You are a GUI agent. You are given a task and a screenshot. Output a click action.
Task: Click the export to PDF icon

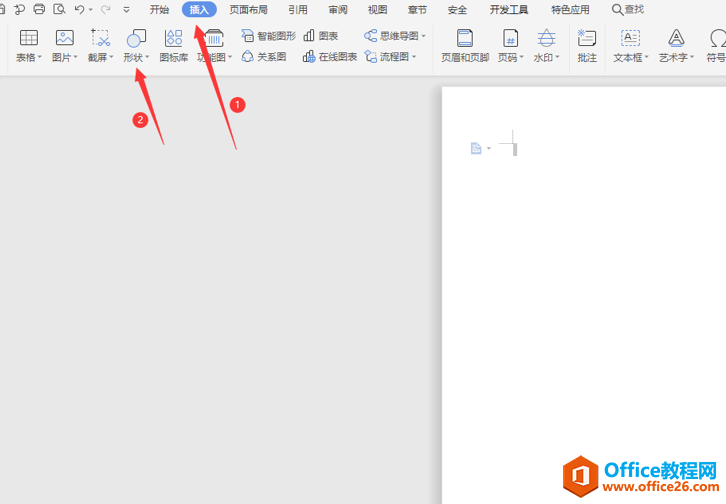pyautogui.click(x=19, y=9)
